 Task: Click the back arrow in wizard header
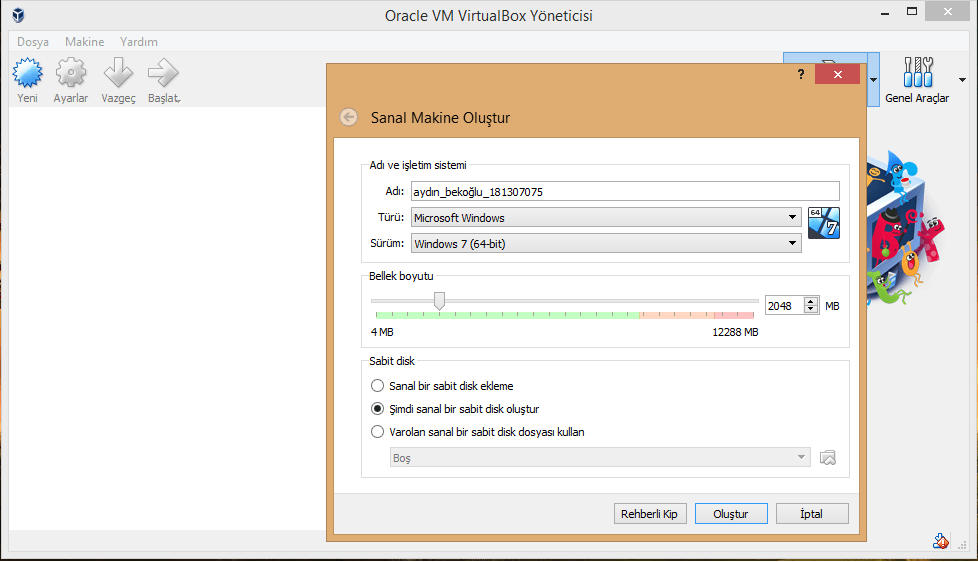[349, 117]
